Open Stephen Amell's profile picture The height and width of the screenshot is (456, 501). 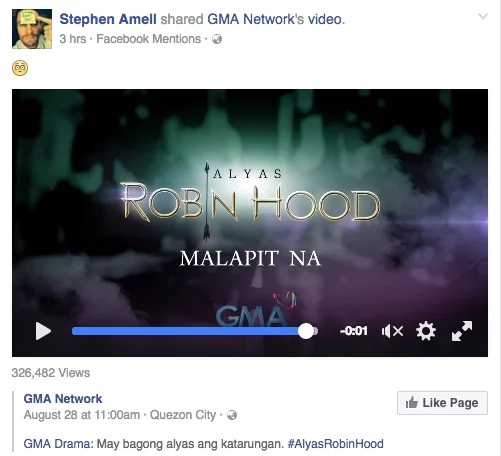32,29
